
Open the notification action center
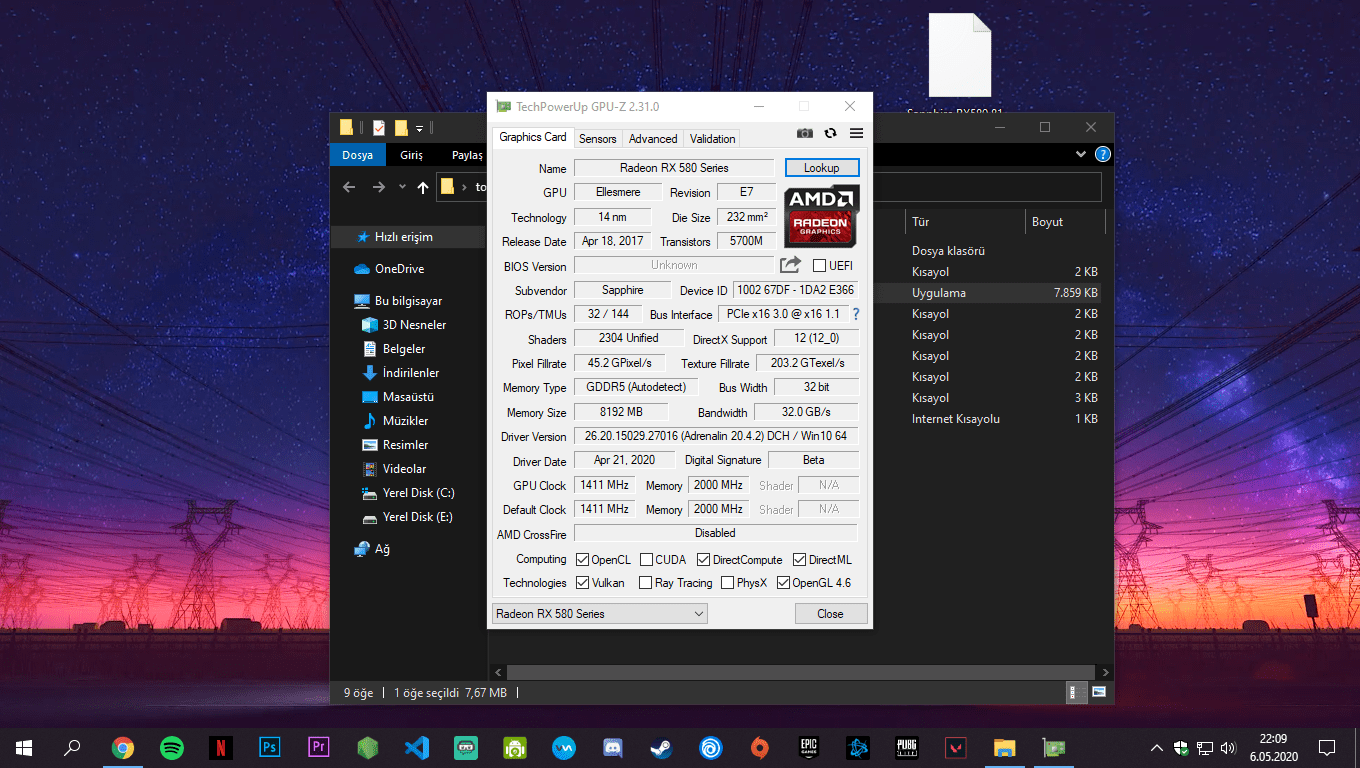click(1327, 747)
